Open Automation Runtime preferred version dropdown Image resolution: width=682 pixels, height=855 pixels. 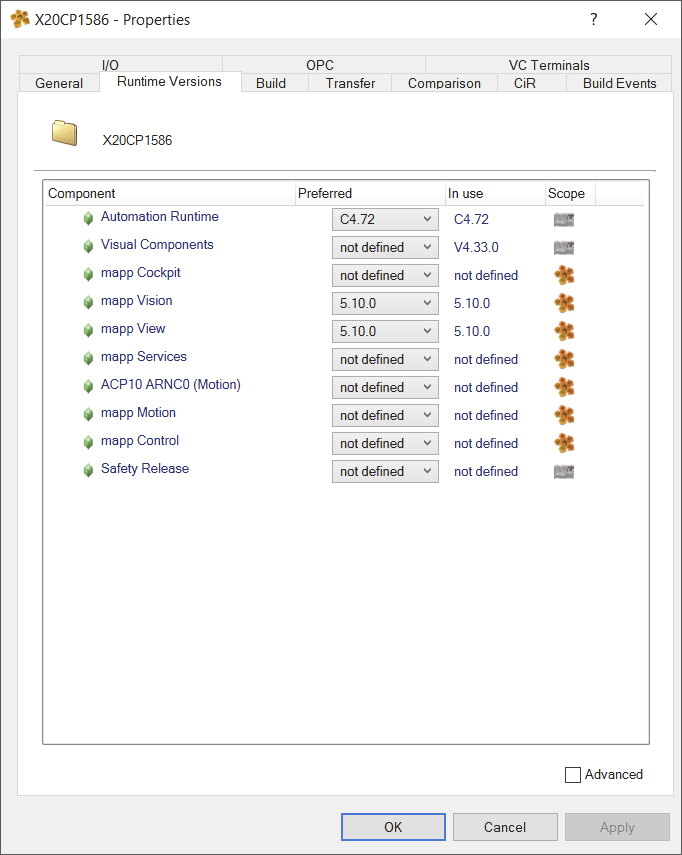click(385, 219)
